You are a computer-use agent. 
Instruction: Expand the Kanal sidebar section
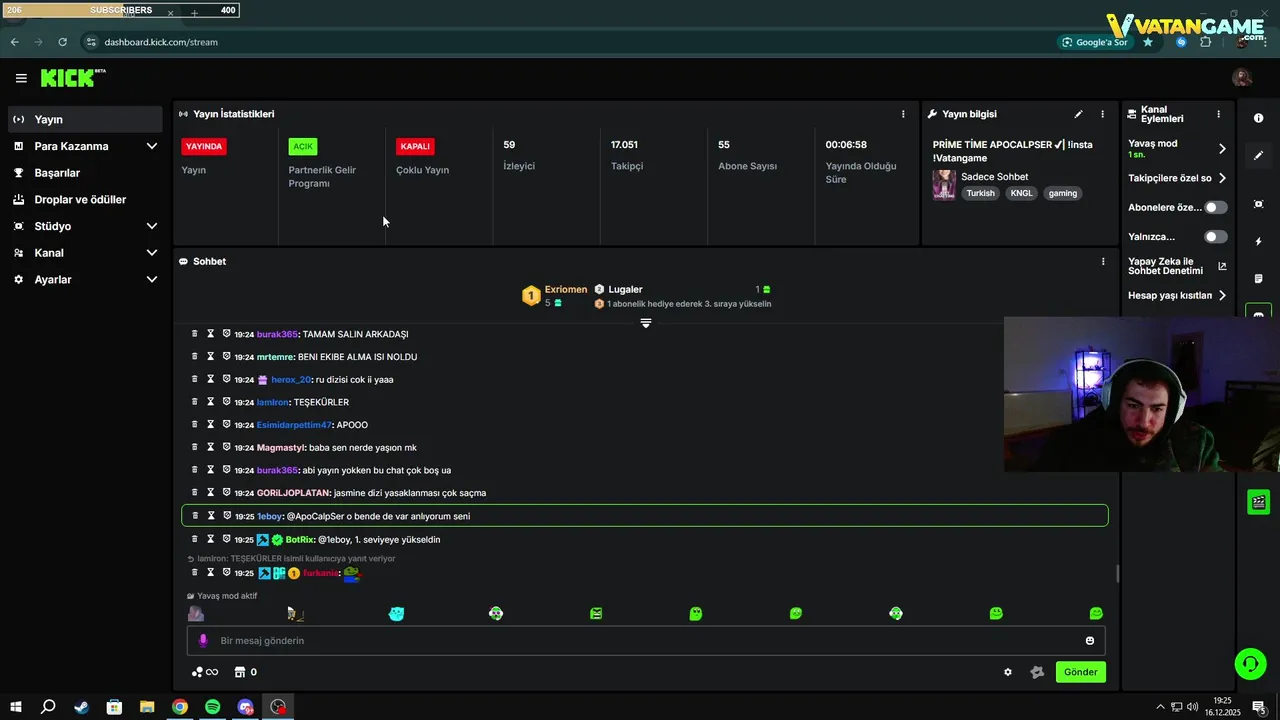(x=152, y=253)
